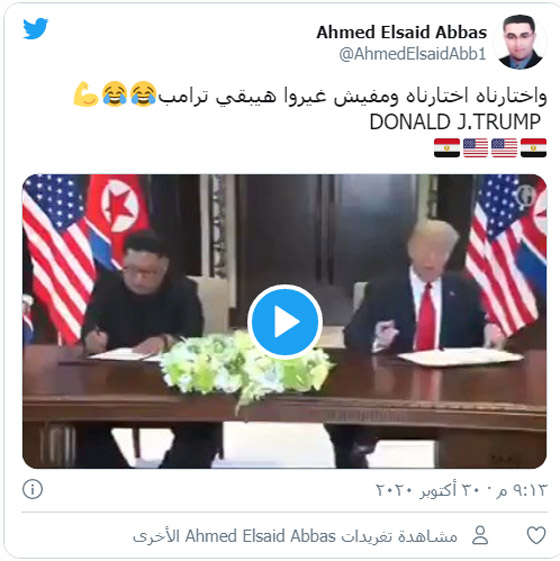This screenshot has height=561, width=560.
Task: Play the embedded video
Action: (284, 322)
